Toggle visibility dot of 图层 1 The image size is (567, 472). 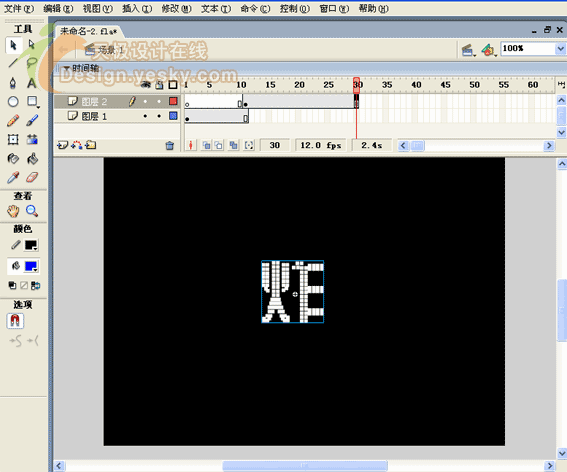(145, 116)
